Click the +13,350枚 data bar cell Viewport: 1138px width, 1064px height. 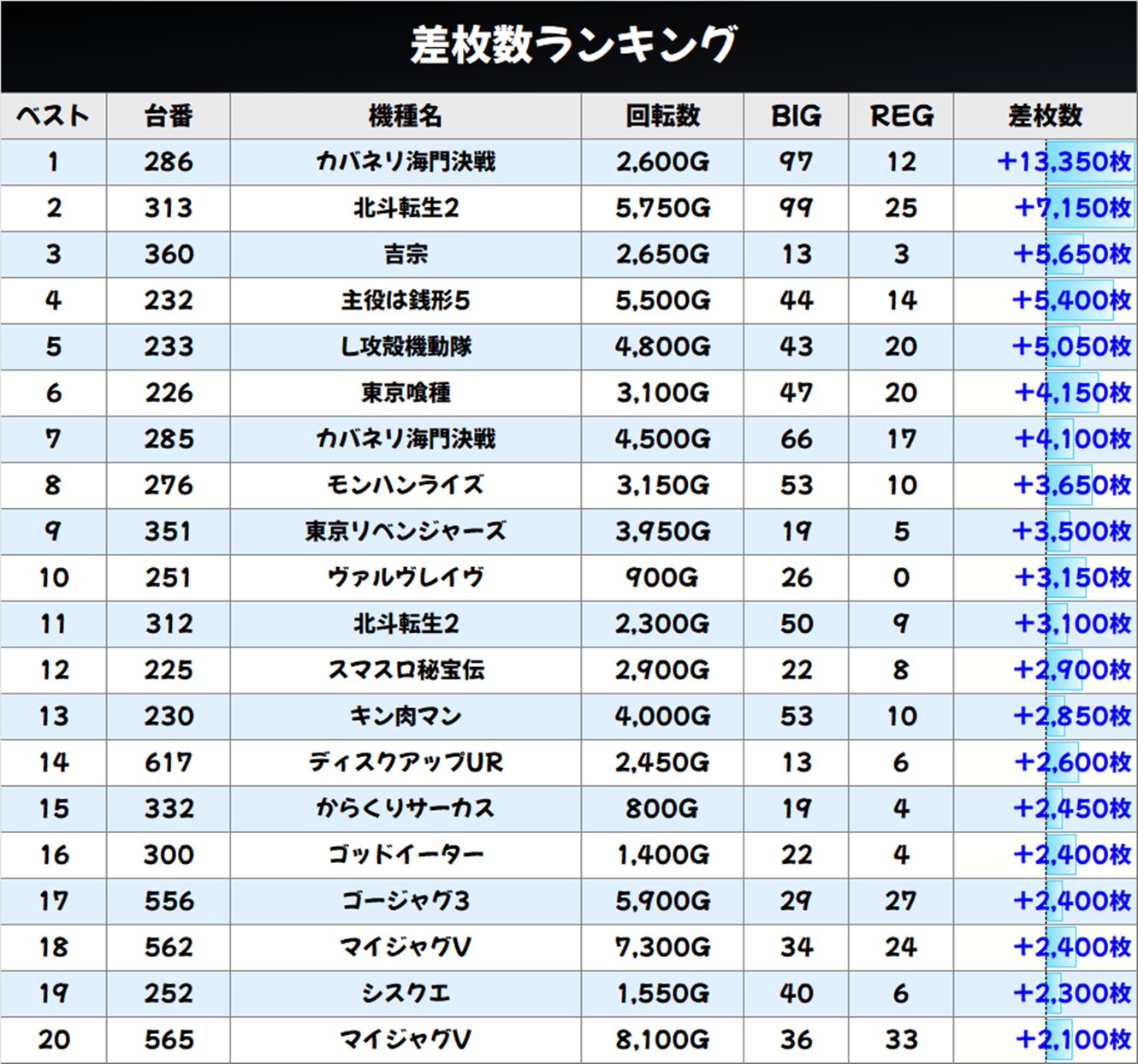click(x=1064, y=162)
